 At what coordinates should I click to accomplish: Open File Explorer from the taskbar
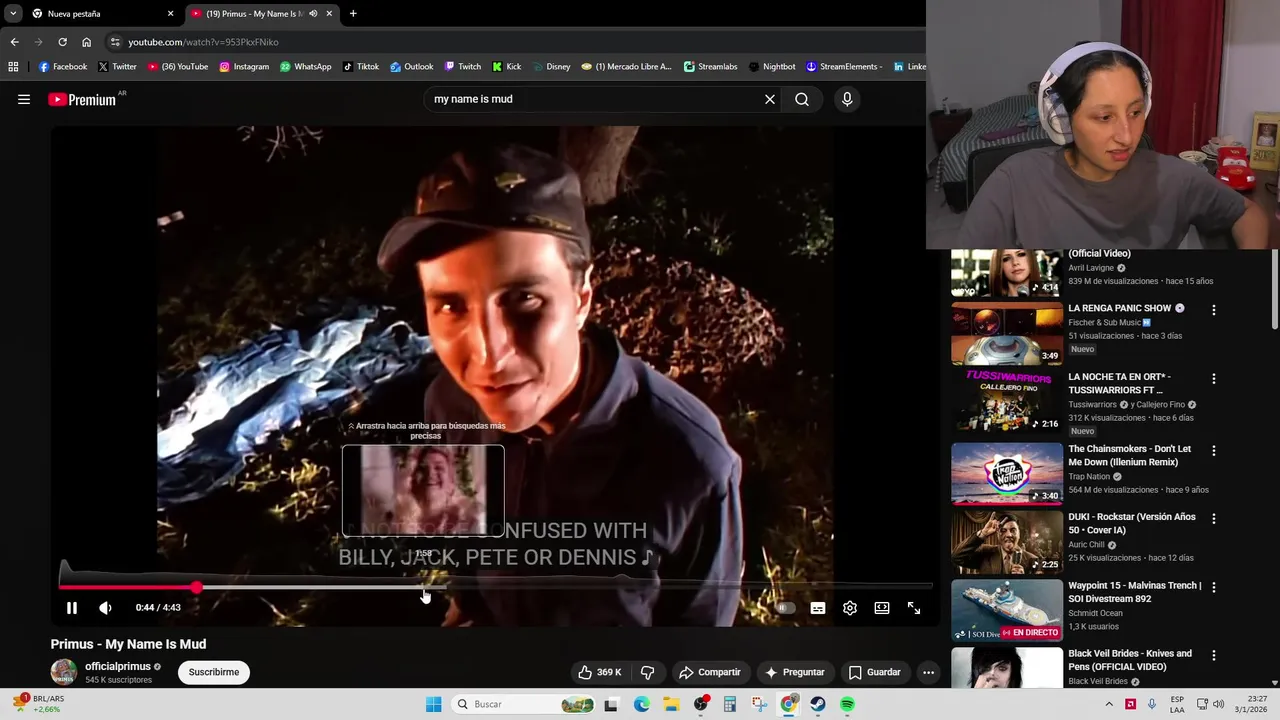click(x=671, y=704)
